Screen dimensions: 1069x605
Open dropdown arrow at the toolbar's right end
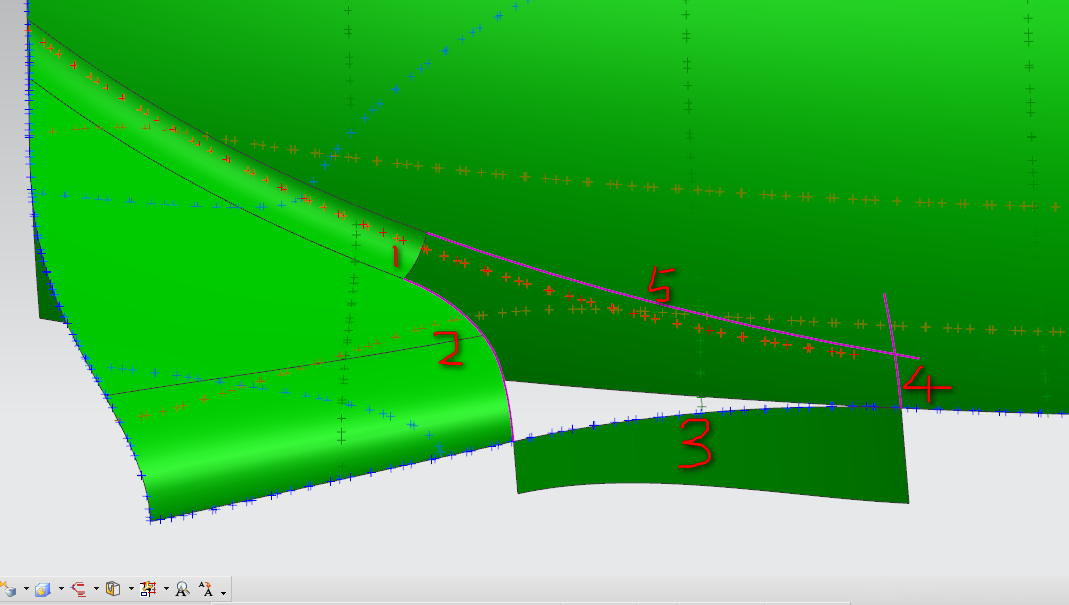(223, 592)
